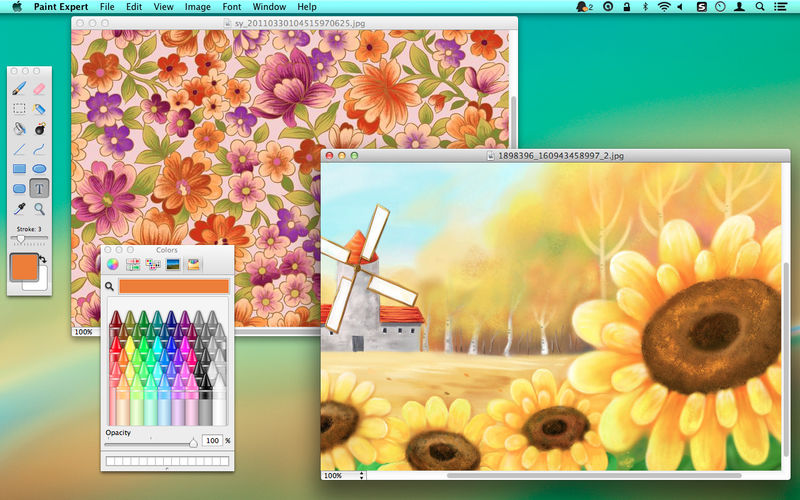The image size is (800, 500).
Task: Click vertical scrollbar of floral window
Action: [x=513, y=120]
